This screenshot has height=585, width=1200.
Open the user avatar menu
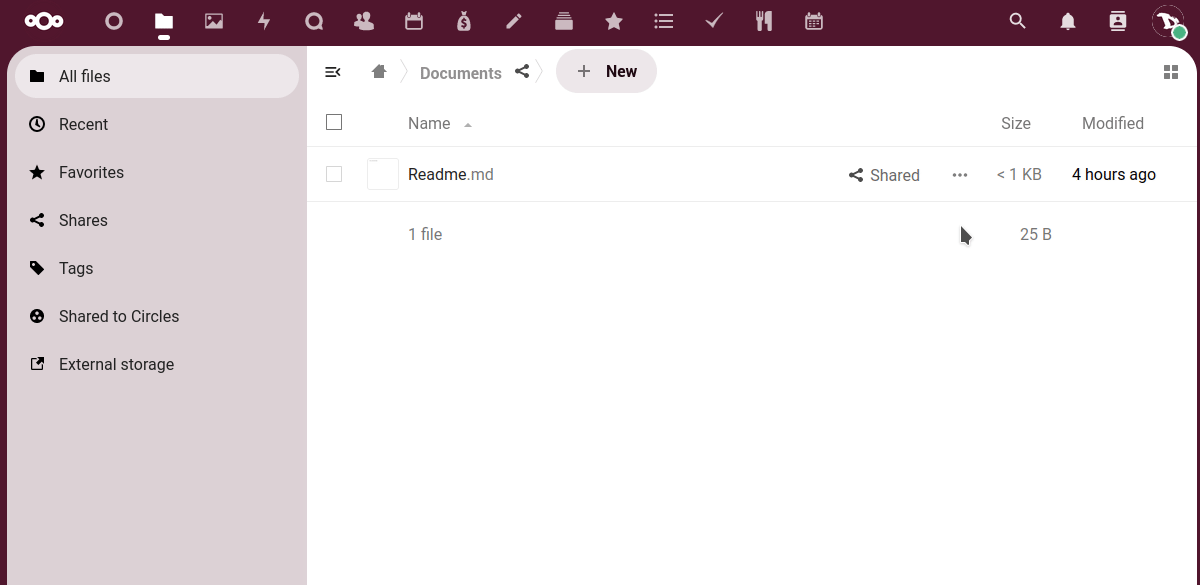[x=1168, y=21]
